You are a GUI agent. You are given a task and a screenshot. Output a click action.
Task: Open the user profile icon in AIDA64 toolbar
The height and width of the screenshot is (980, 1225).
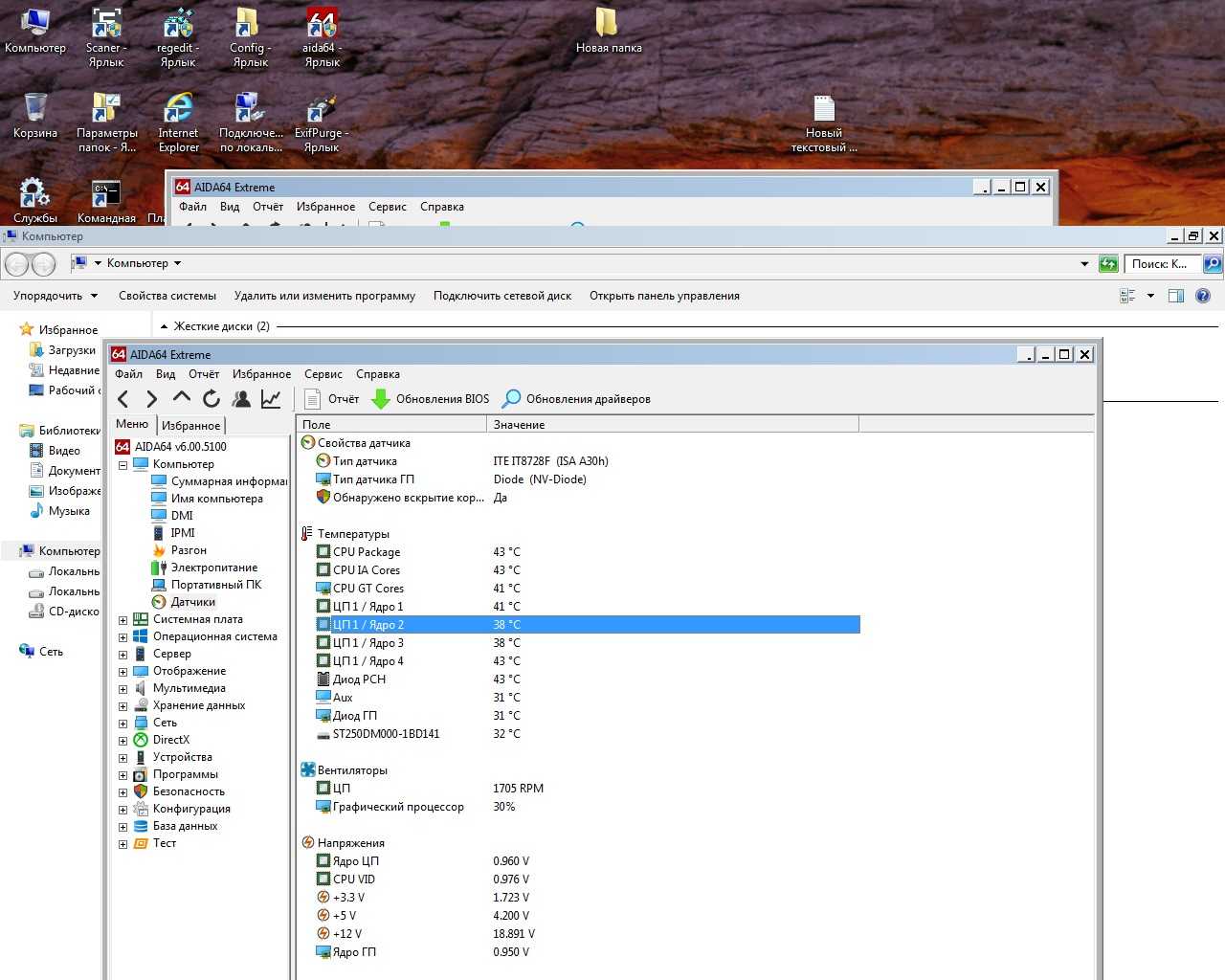(241, 399)
